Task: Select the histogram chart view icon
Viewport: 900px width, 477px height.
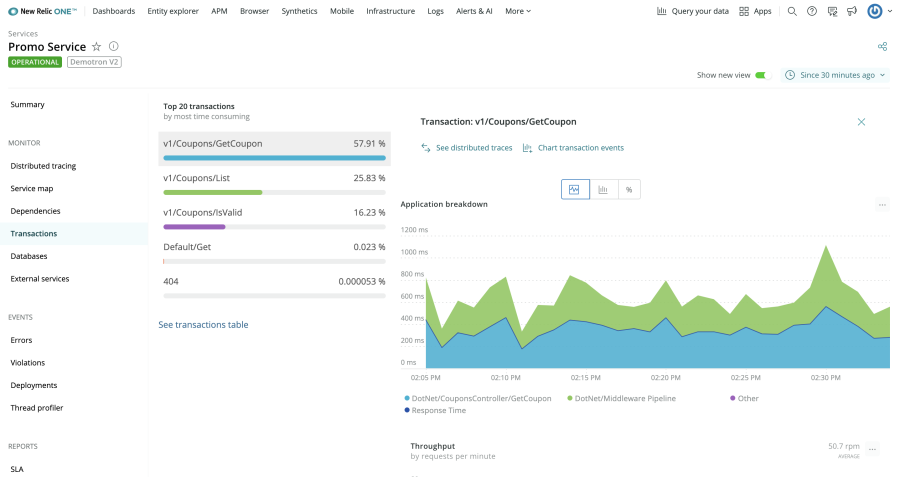Action: [603, 189]
